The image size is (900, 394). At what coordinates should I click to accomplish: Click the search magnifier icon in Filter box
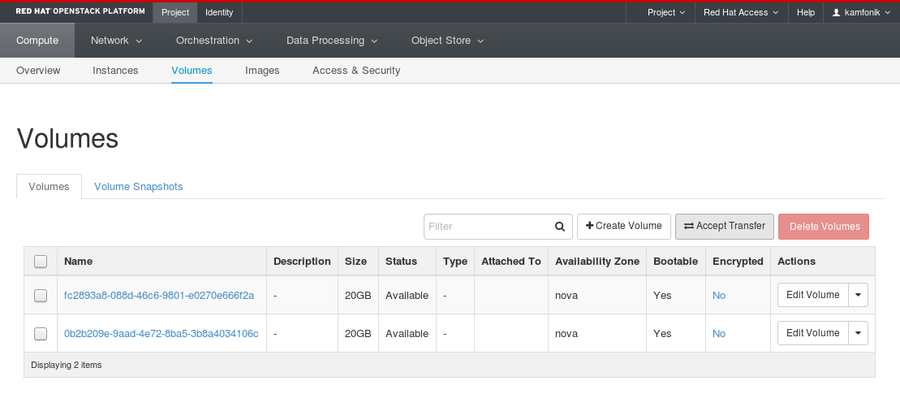(x=560, y=227)
